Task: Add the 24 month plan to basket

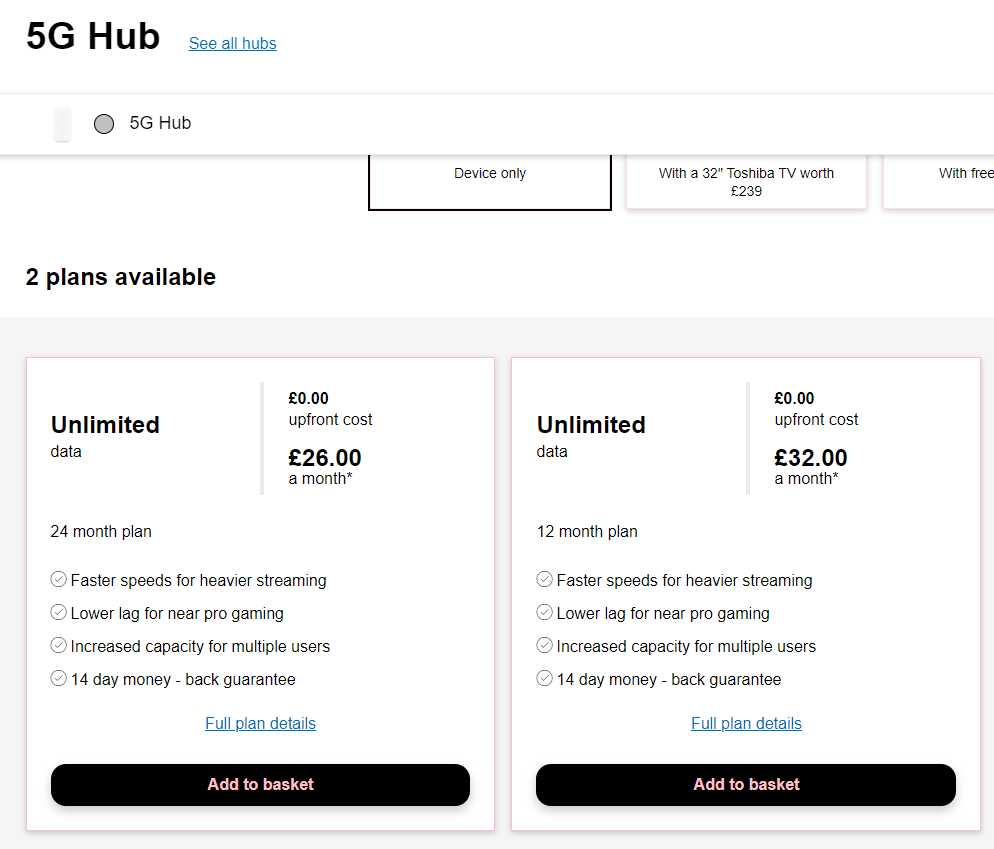Action: [261, 785]
